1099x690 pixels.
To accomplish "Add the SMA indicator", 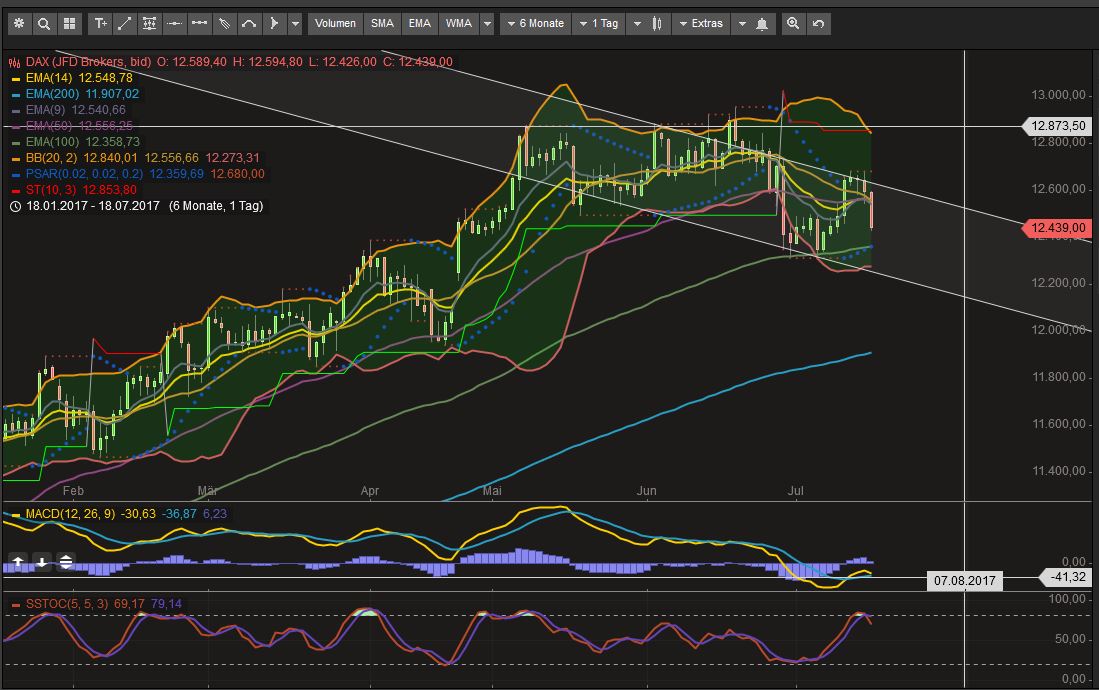I will (382, 23).
